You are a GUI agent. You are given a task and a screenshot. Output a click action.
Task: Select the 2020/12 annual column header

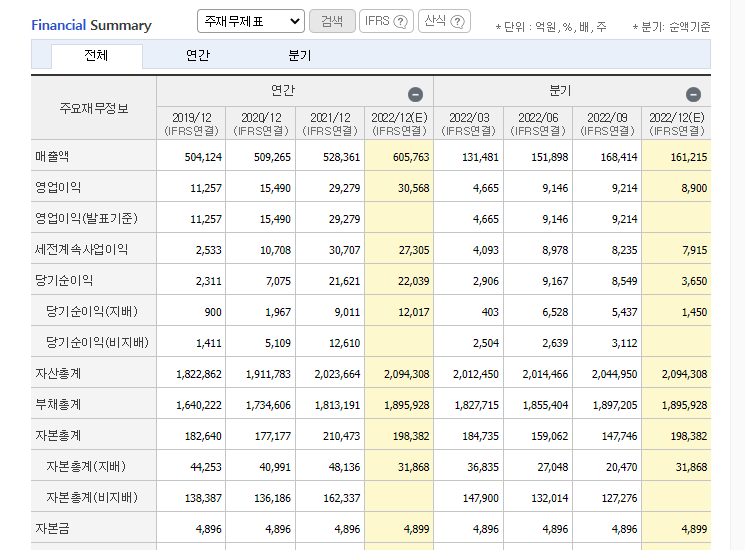point(261,123)
